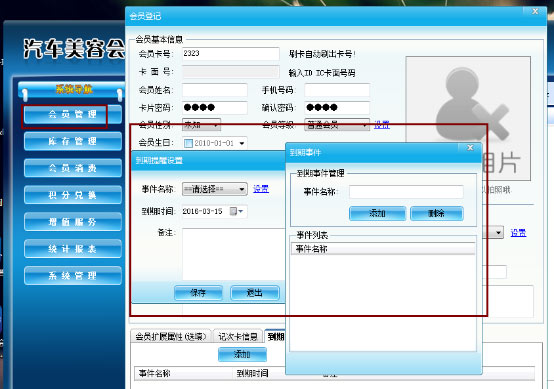Open 统计报表 in the navigation sidebar
The width and height of the screenshot is (554, 389).
(x=73, y=249)
